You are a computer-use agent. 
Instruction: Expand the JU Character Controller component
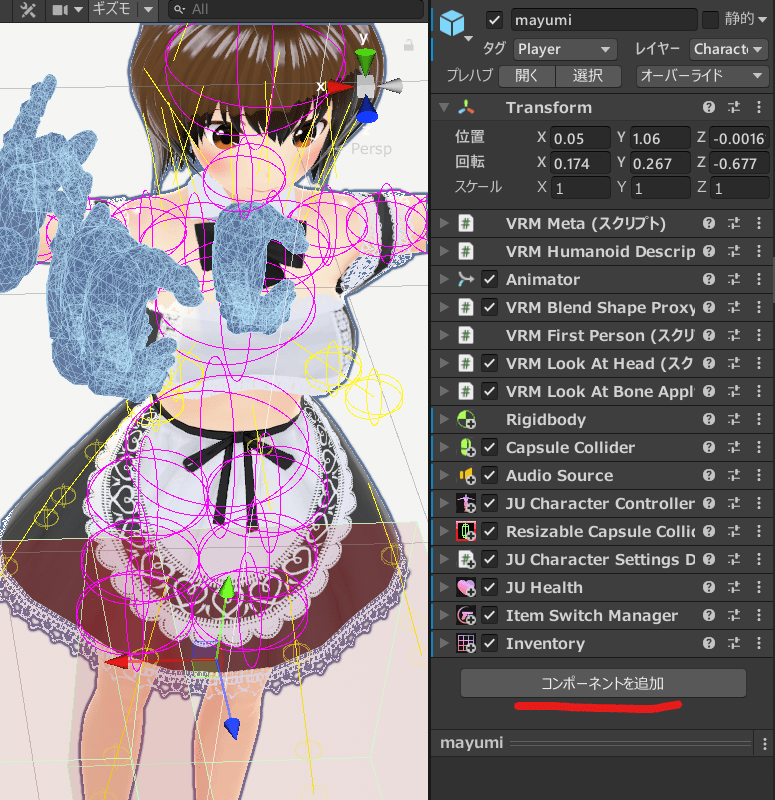pos(444,504)
